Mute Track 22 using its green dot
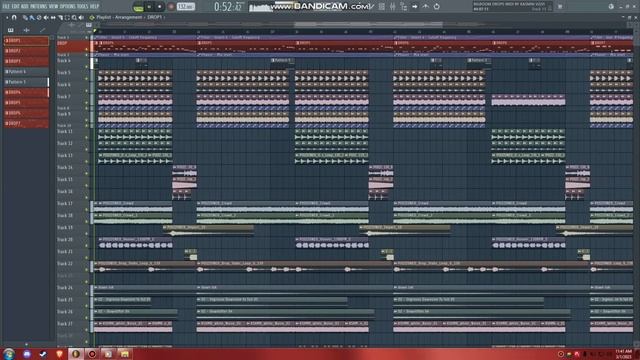 [x=87, y=270]
